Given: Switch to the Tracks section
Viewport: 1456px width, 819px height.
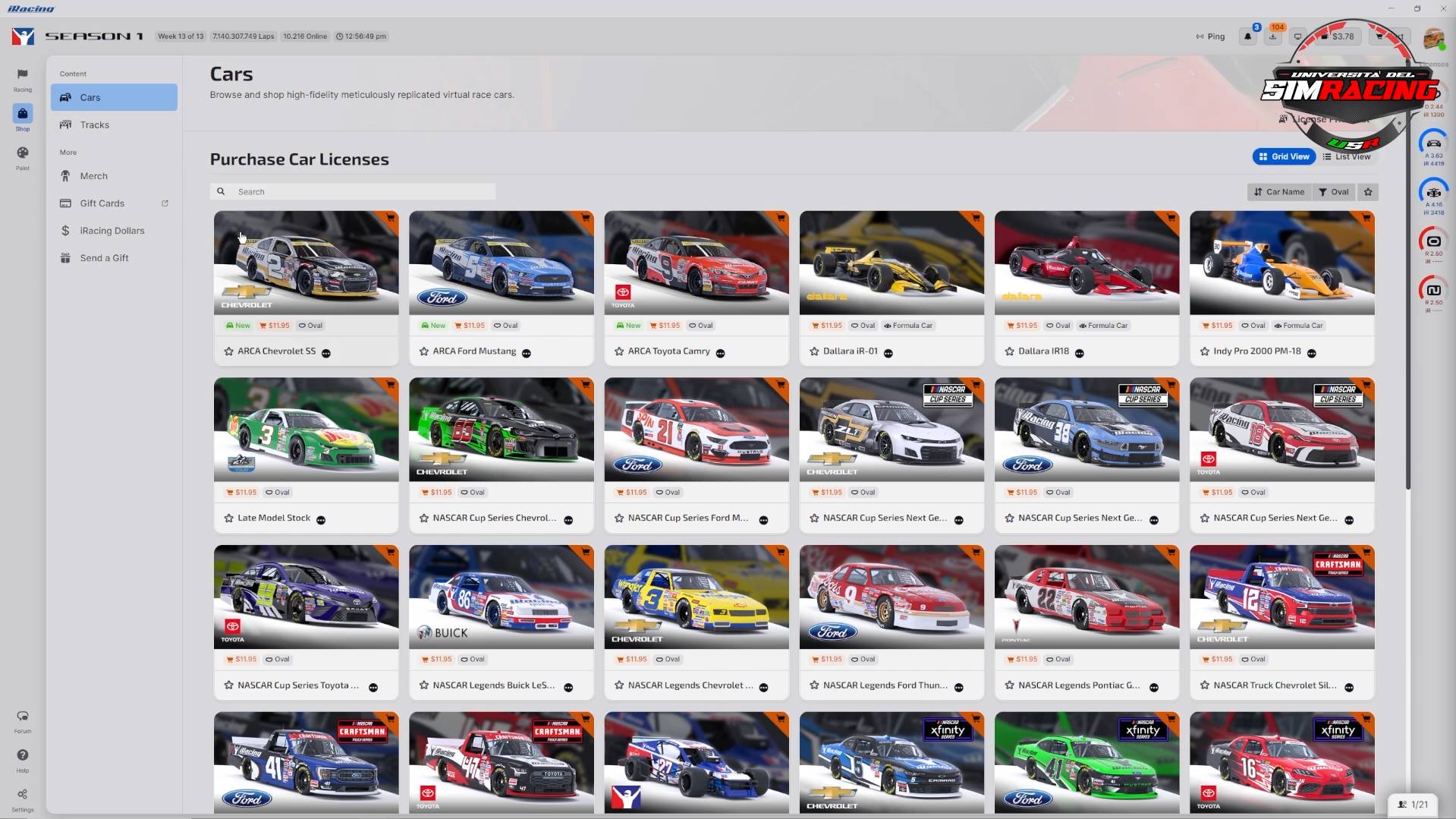Looking at the screenshot, I should tap(94, 124).
